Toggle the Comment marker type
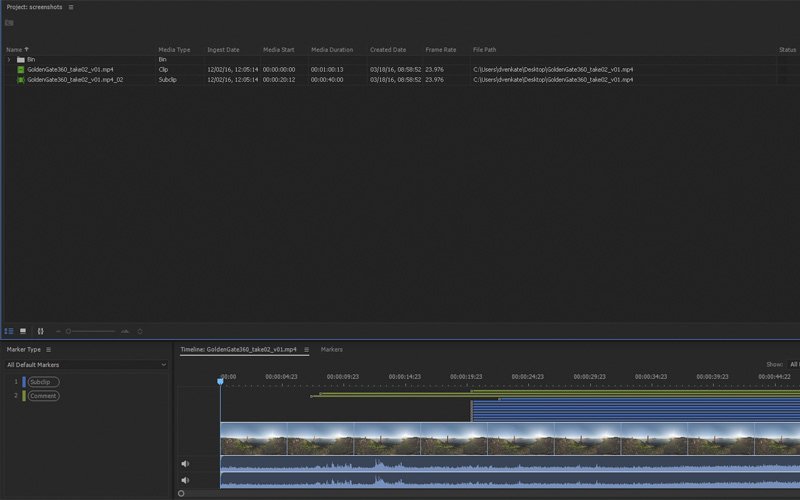 pyautogui.click(x=44, y=396)
